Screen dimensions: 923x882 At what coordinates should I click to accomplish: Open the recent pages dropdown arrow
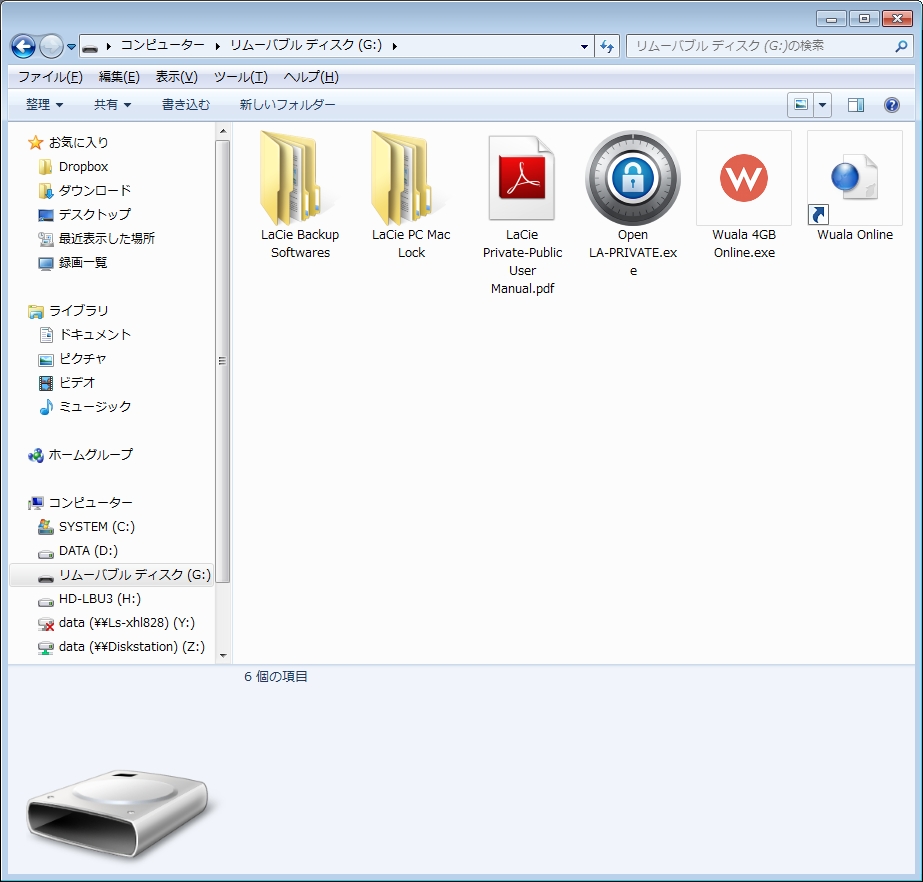[x=71, y=47]
